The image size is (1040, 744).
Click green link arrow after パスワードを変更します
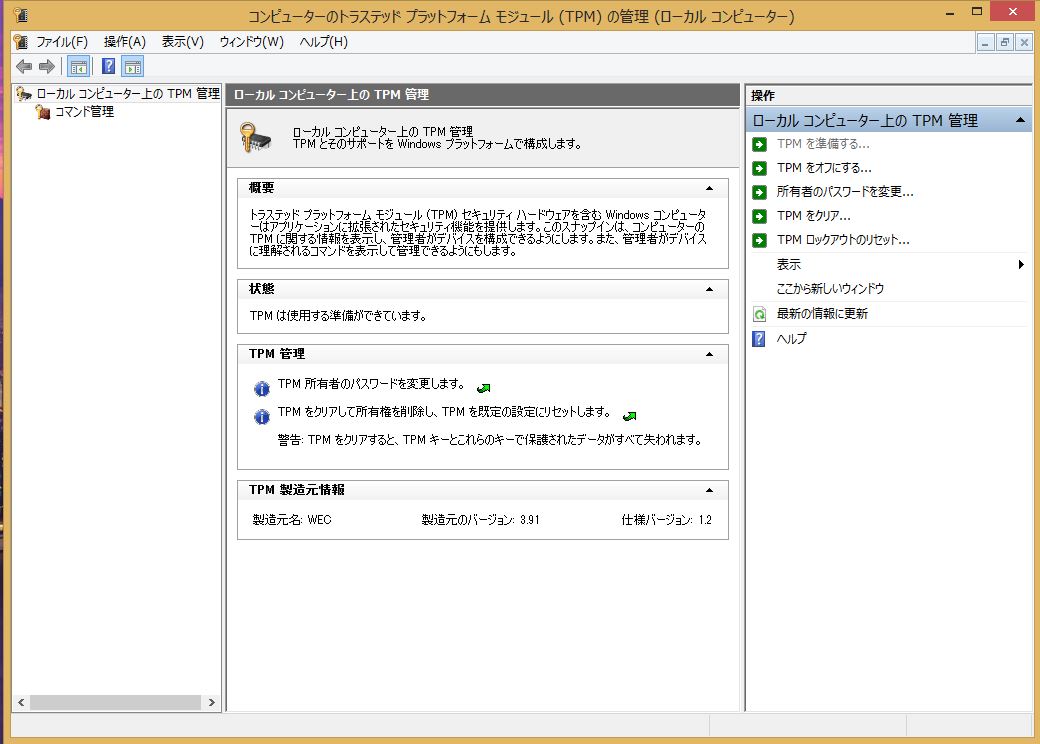pyautogui.click(x=484, y=388)
